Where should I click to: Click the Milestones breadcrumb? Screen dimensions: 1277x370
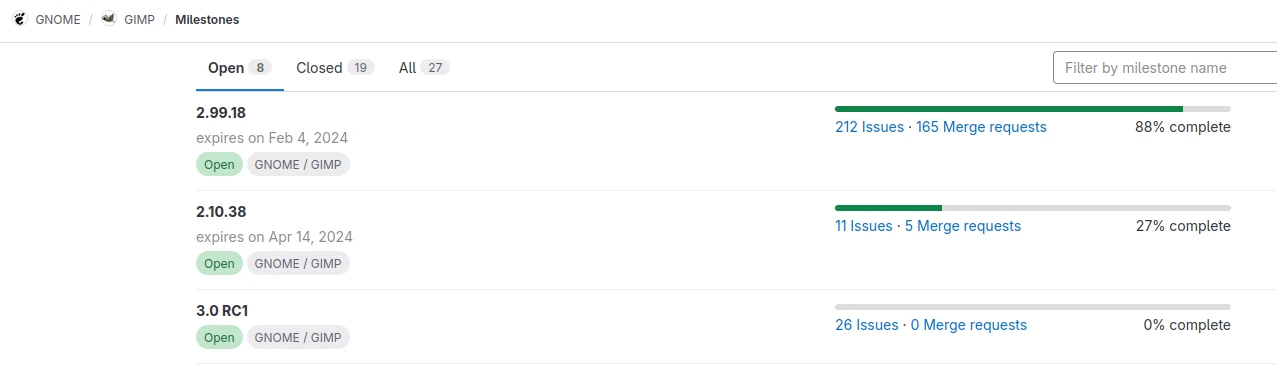click(x=207, y=19)
